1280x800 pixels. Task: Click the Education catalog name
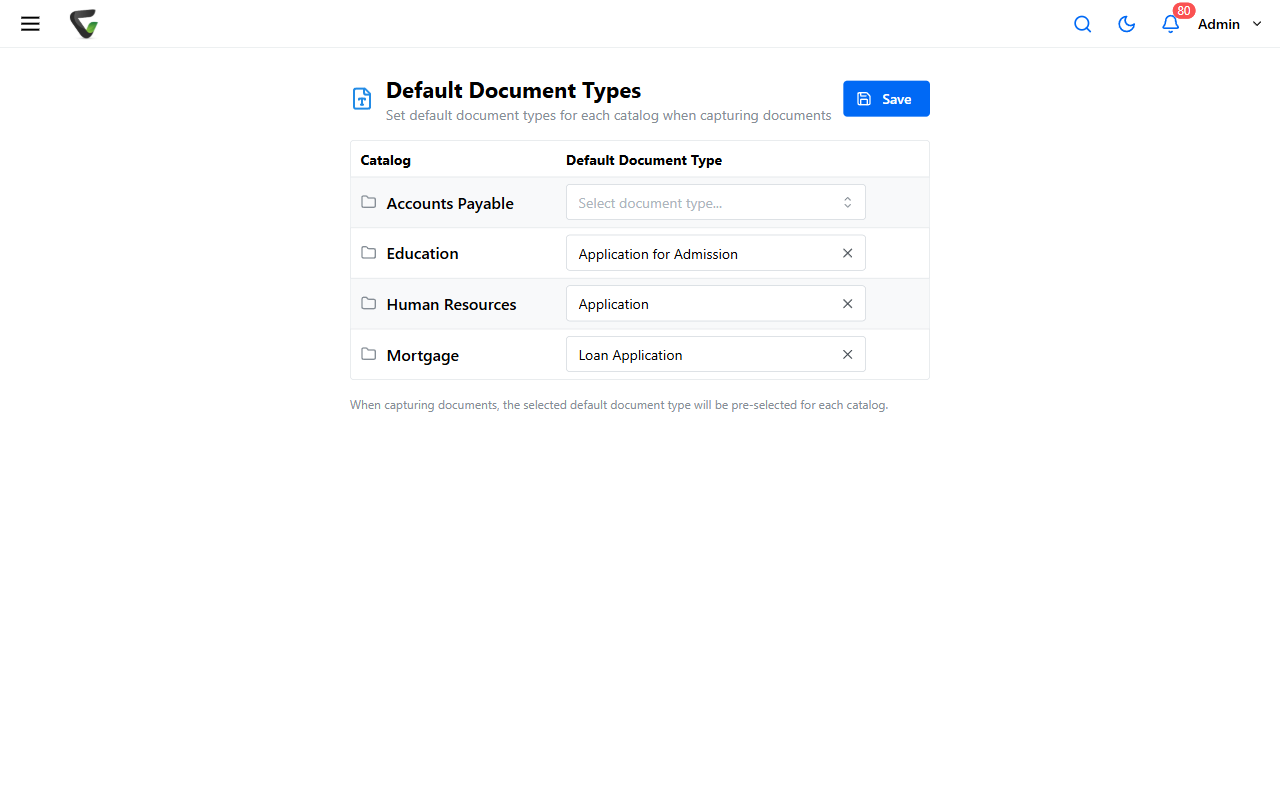(x=423, y=254)
